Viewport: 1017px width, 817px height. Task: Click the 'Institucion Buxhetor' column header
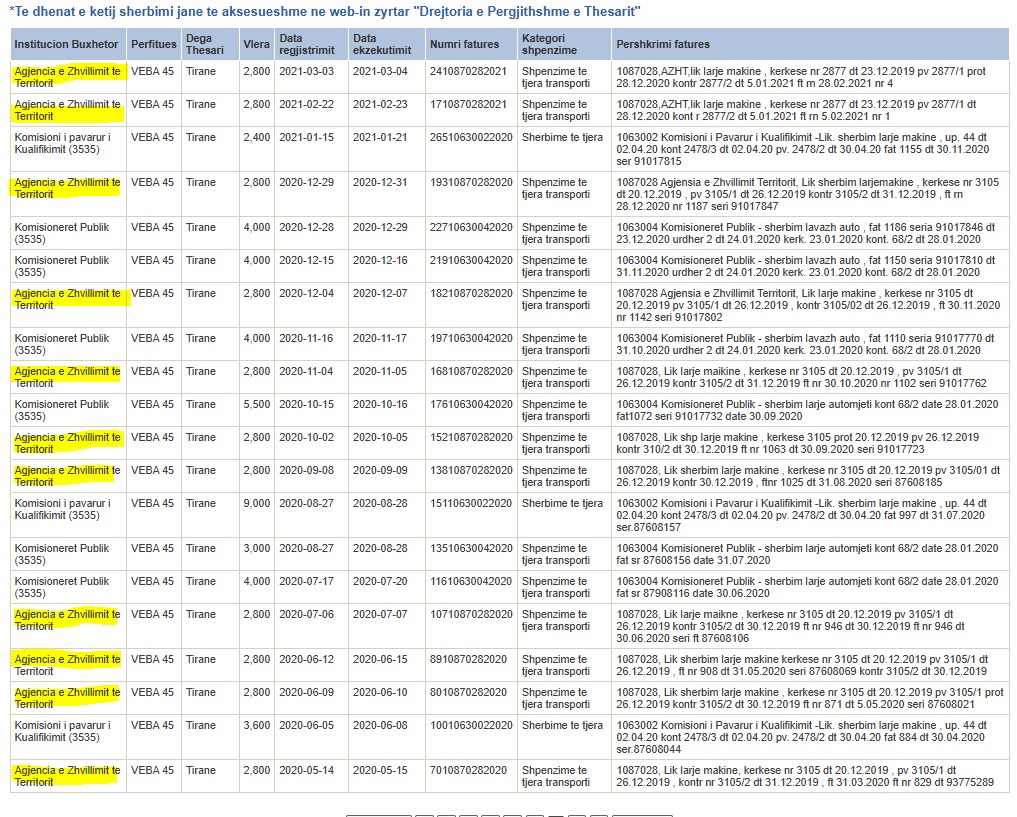tap(66, 45)
